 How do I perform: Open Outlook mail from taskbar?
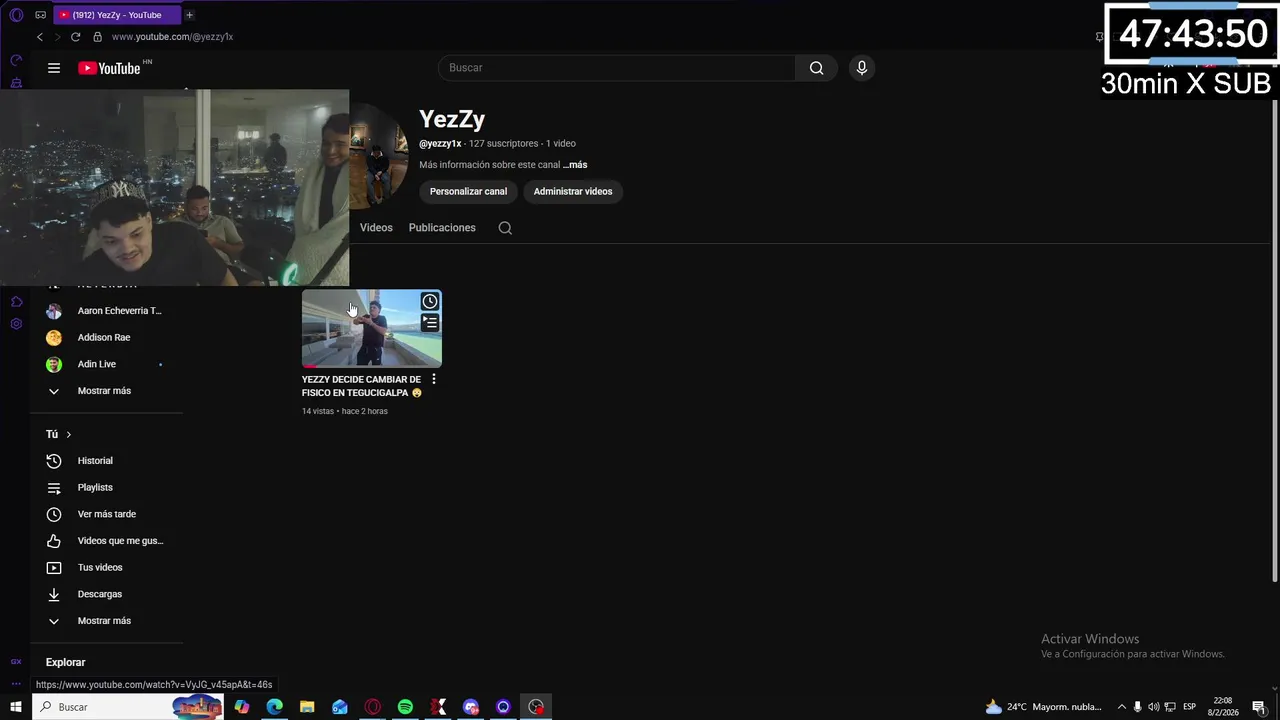point(340,707)
